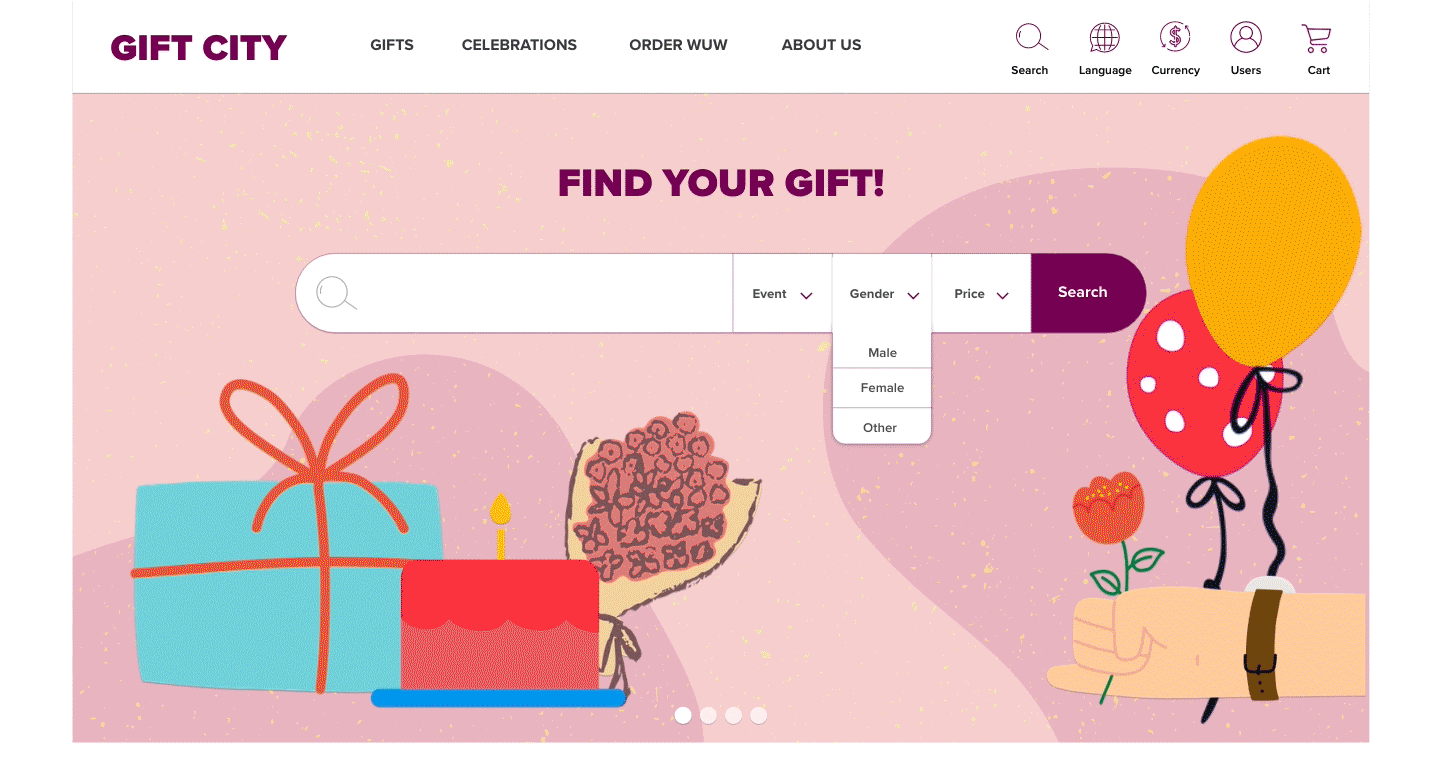The height and width of the screenshot is (782, 1437).
Task: Click the magnifier icon inside search bar
Action: point(336,293)
